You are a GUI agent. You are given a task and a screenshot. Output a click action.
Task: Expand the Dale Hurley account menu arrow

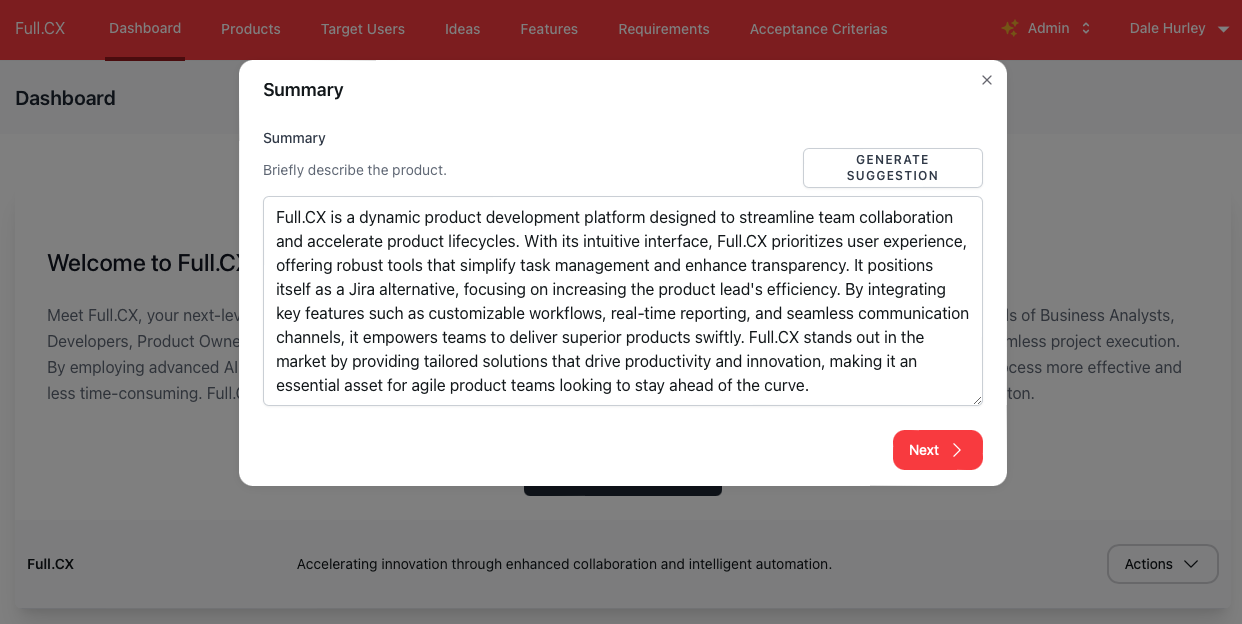pyautogui.click(x=1223, y=29)
